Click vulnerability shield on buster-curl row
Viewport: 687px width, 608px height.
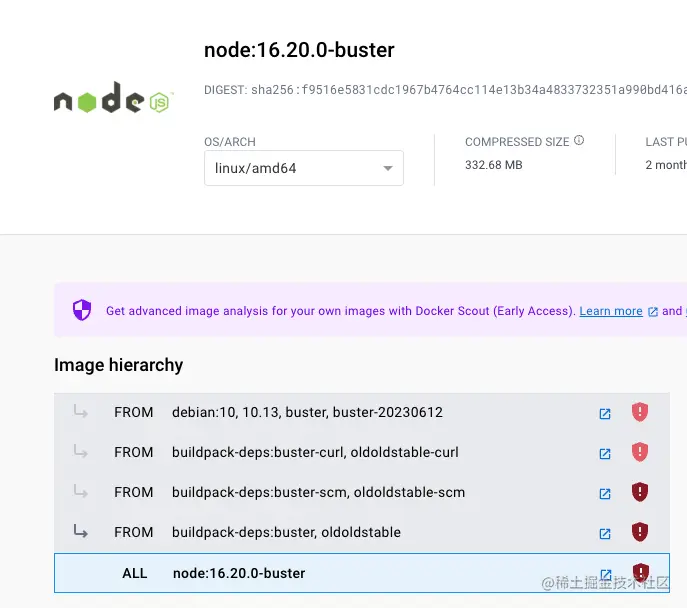[x=640, y=452]
